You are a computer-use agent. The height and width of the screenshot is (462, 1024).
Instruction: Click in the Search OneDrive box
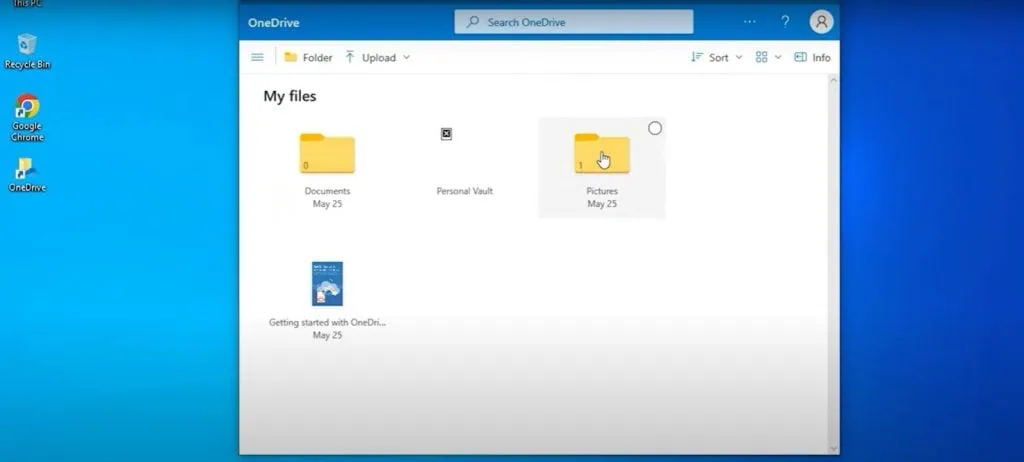coord(573,22)
